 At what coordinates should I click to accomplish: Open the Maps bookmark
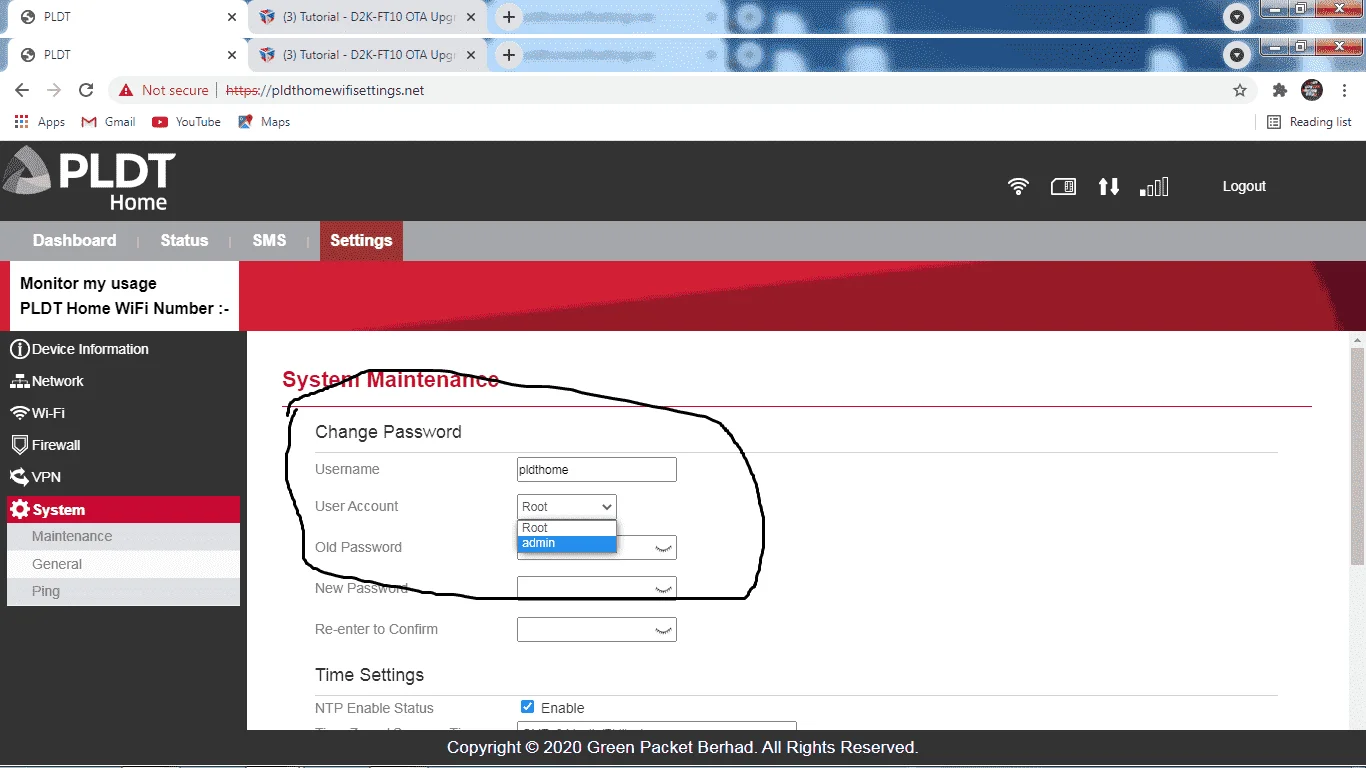pos(264,122)
